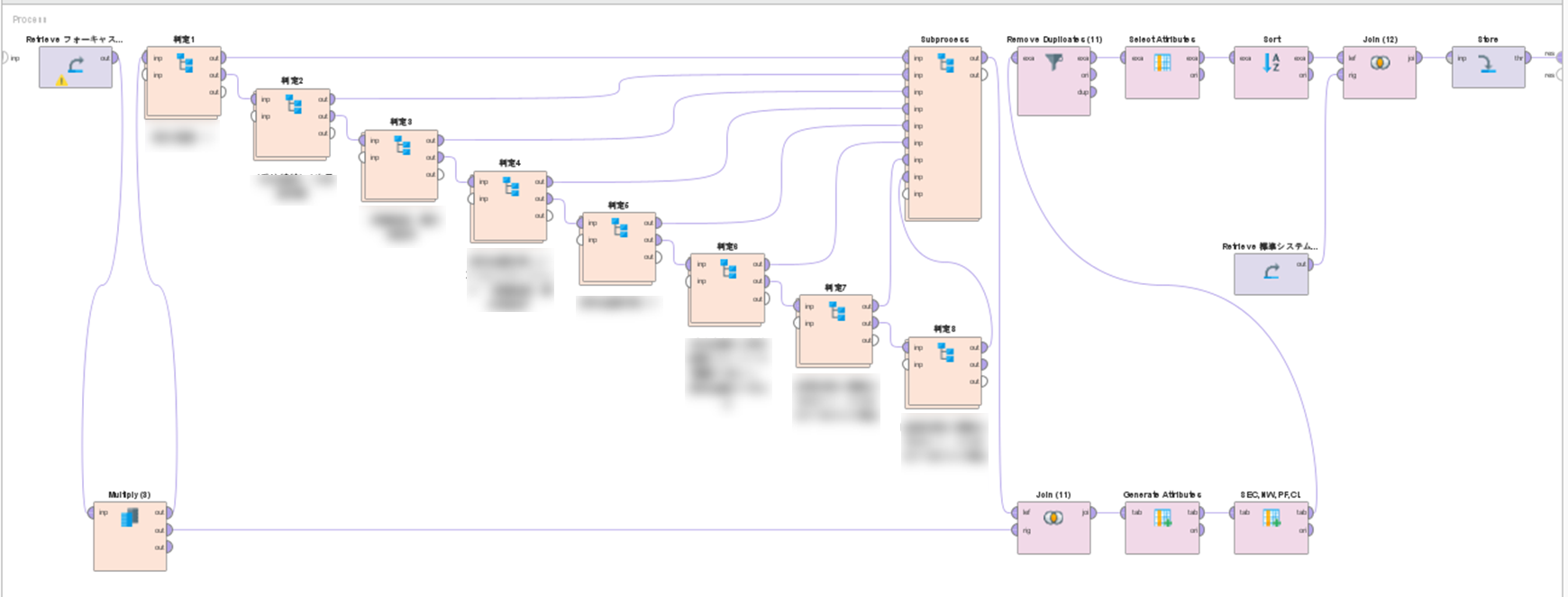Click the Retrieve フォーキャス operator icon
Viewport: 1568px width, 597px height.
76,64
